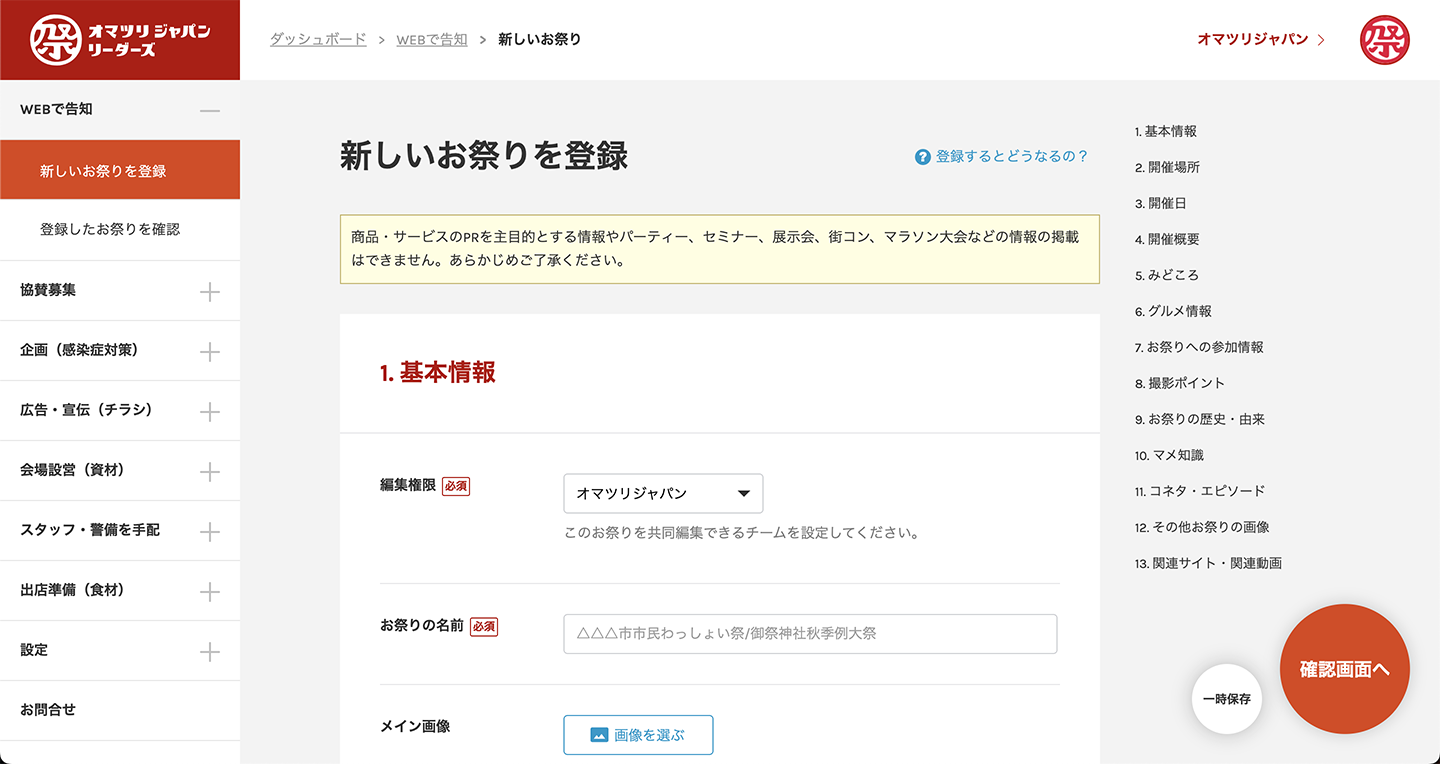Viewport: 1440px width, 764px height.
Task: Open the 編集権限 team dropdown
Action: (663, 494)
